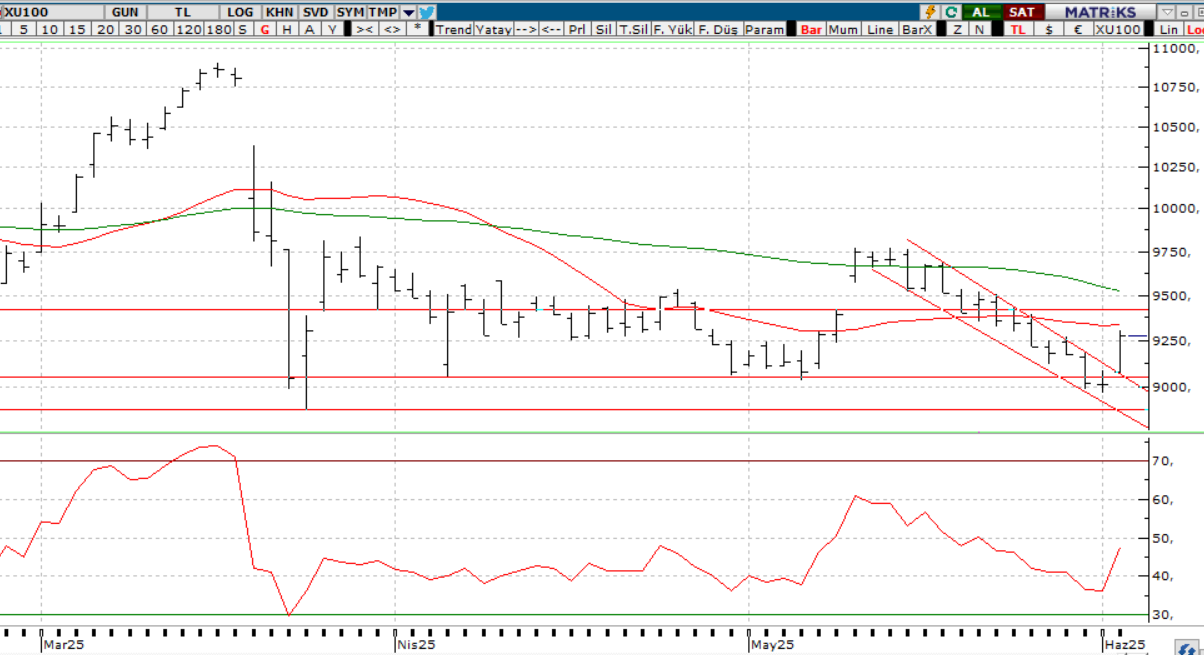The height and width of the screenshot is (655, 1204).
Task: Select the H weekly timeframe
Action: pos(287,30)
